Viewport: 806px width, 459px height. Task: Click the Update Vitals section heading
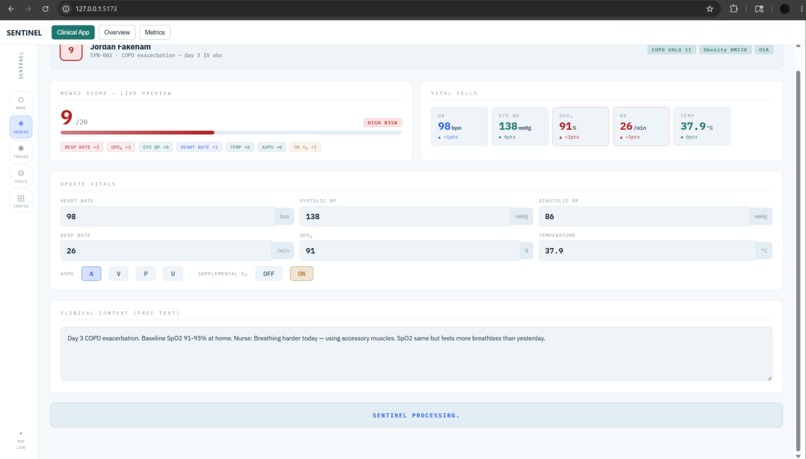click(88, 183)
